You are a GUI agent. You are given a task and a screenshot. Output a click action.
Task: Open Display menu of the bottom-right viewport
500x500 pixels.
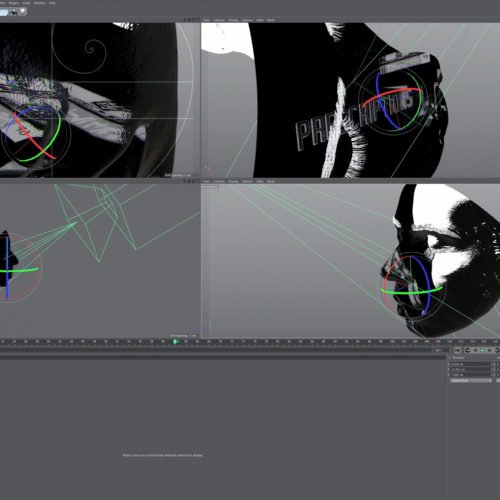click(x=233, y=181)
